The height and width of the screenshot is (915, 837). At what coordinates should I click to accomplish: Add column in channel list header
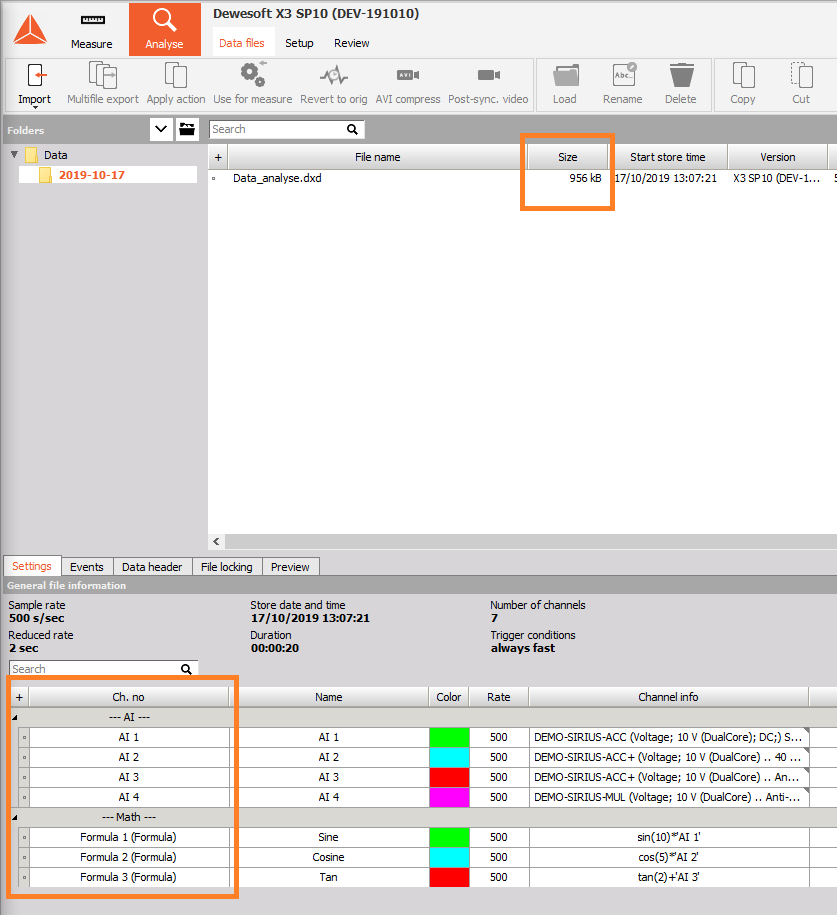tap(19, 697)
